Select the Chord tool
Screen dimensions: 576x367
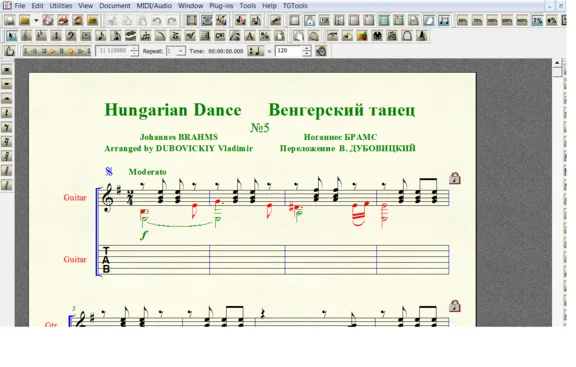(x=220, y=36)
